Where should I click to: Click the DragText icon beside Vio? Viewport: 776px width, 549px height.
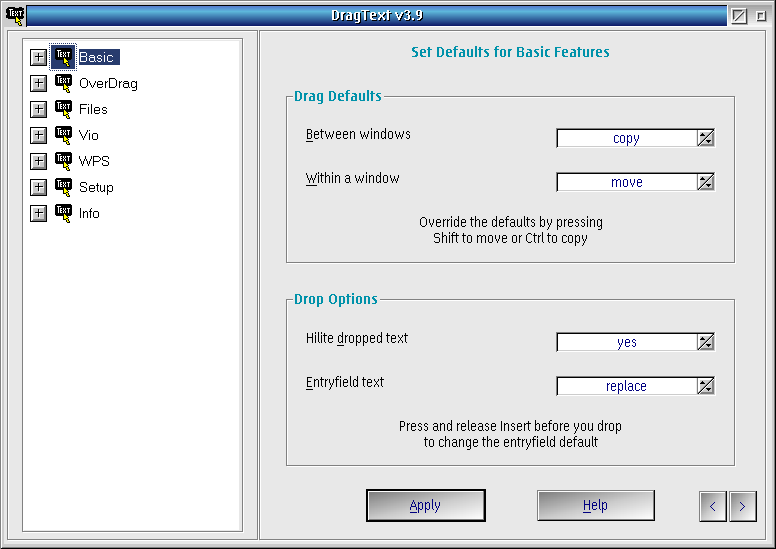[x=63, y=135]
